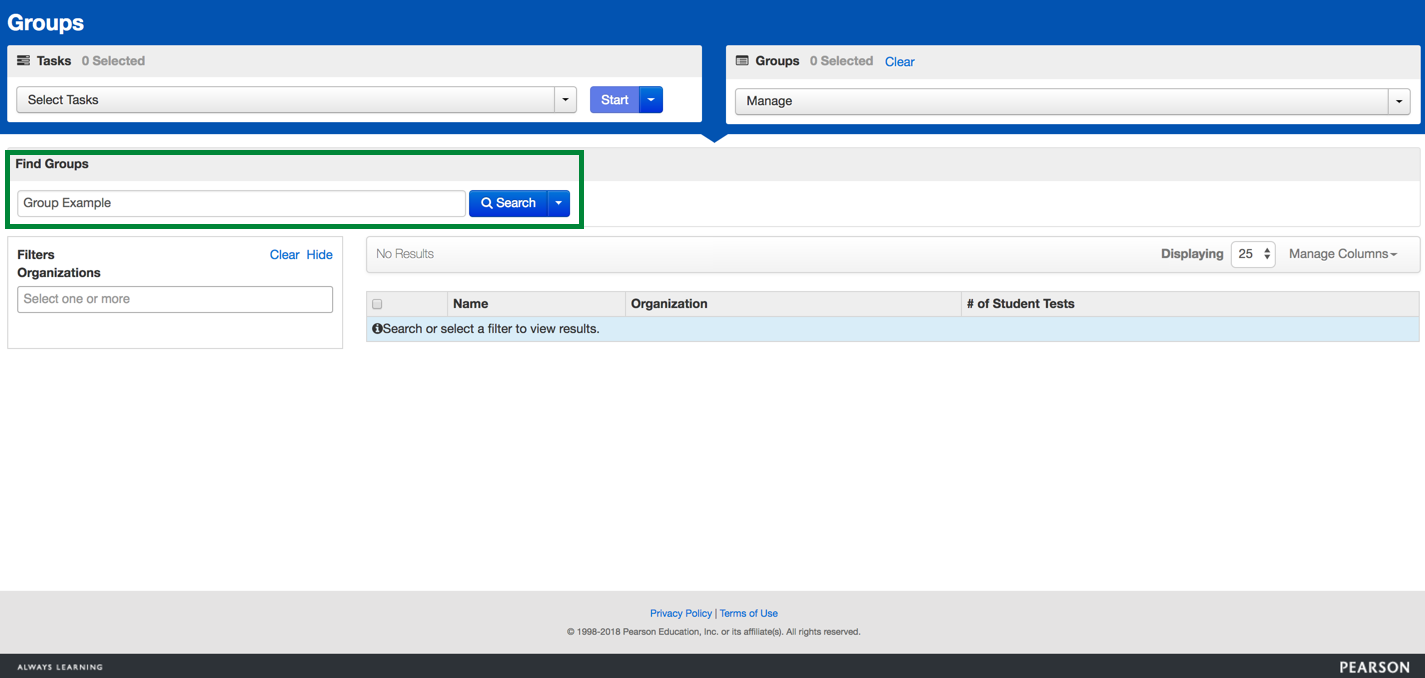Open the Manage groups dropdown
This screenshot has width=1425, height=678.
(x=1072, y=101)
